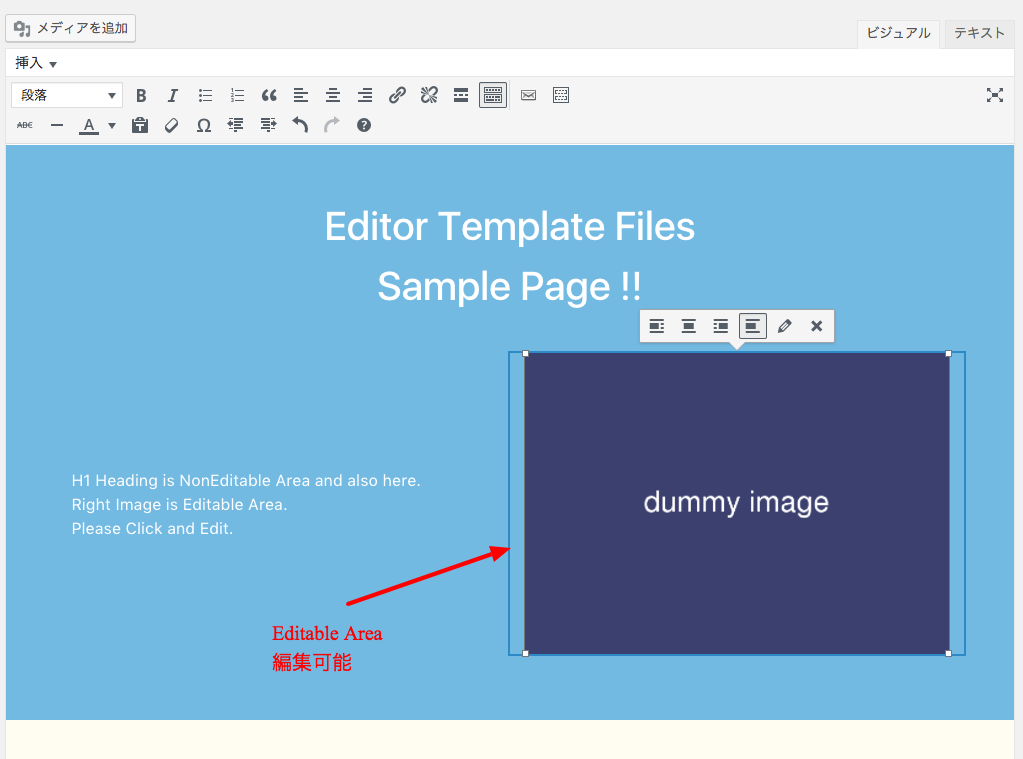Switch to the ビジュアル tab

tap(898, 33)
